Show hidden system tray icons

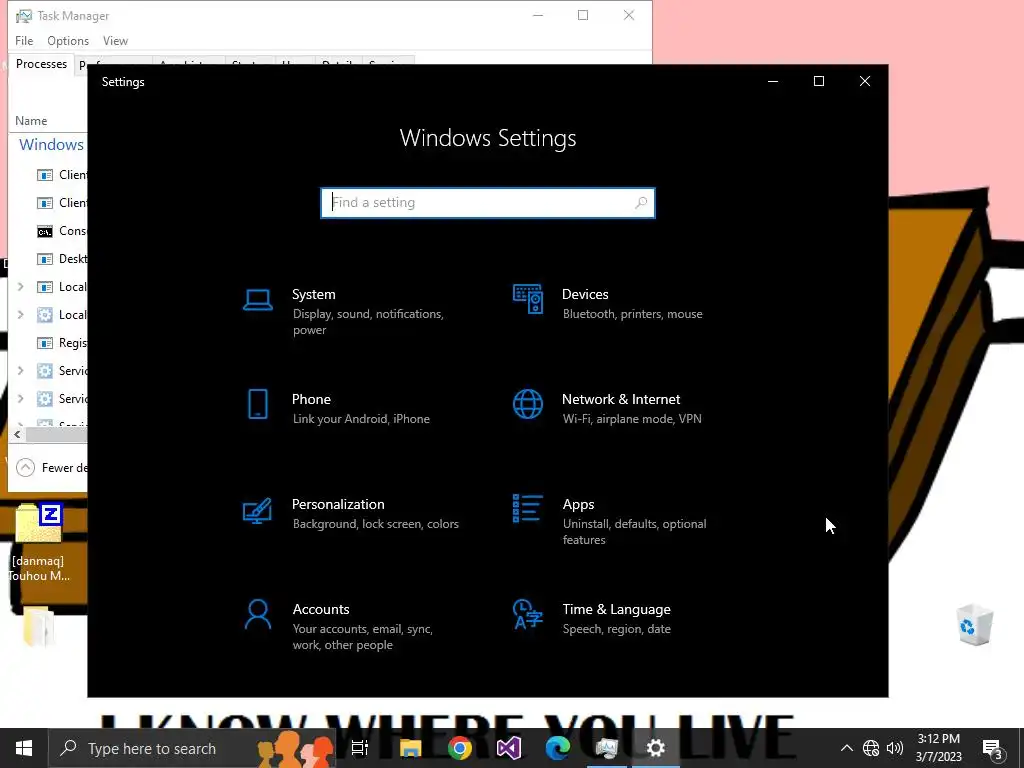pos(846,748)
